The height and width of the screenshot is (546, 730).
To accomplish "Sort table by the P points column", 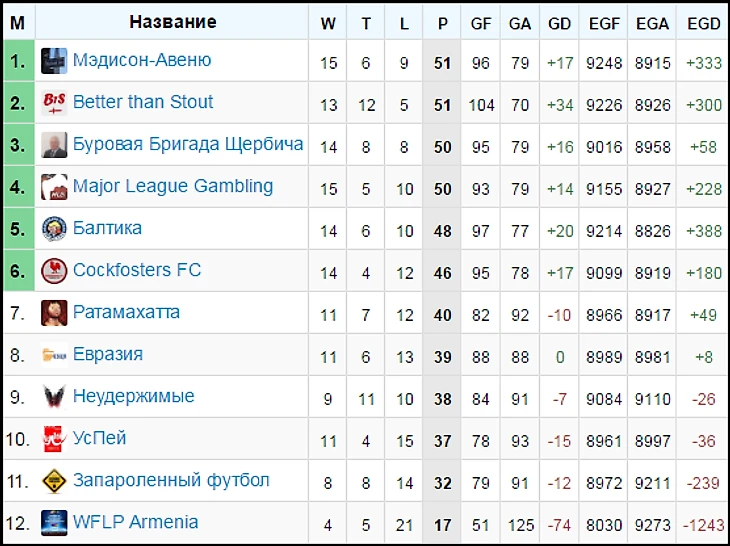I will [442, 23].
